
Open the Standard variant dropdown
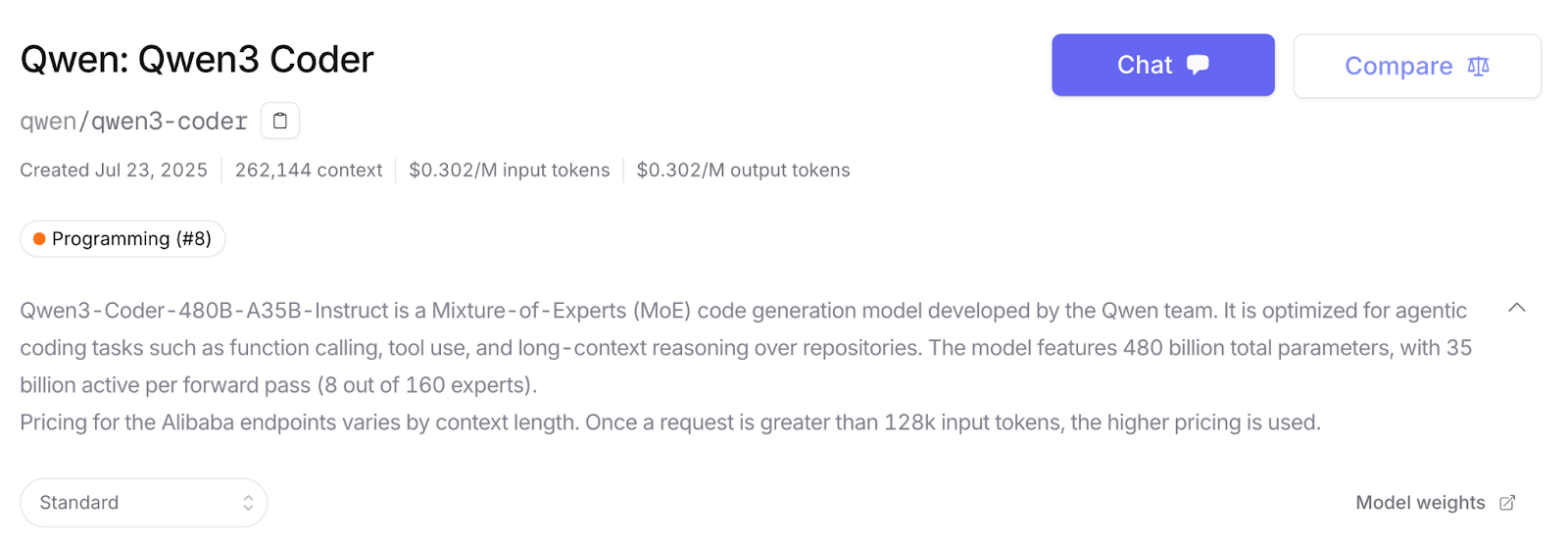[144, 503]
